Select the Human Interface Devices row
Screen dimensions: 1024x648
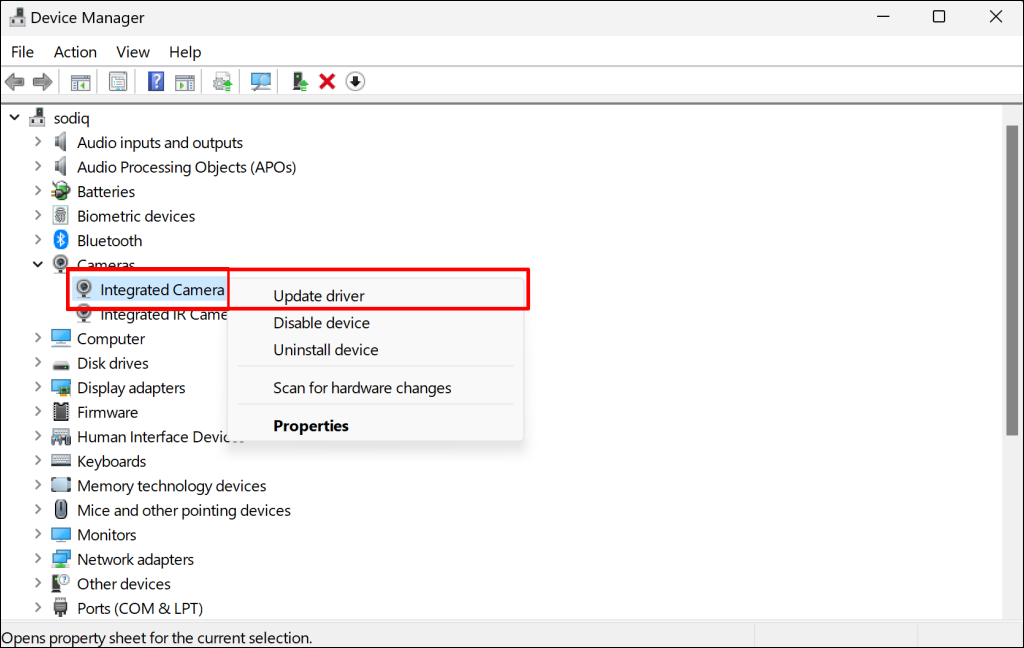coord(154,436)
